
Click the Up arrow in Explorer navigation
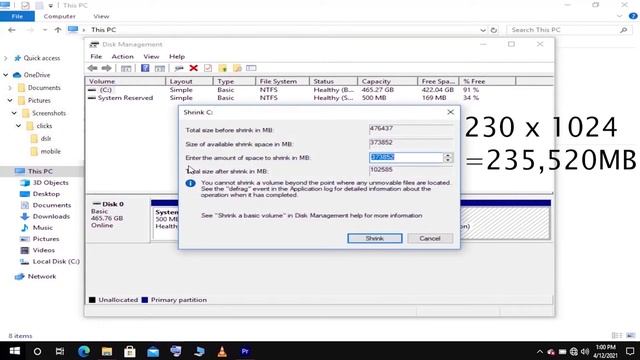[x=58, y=30]
